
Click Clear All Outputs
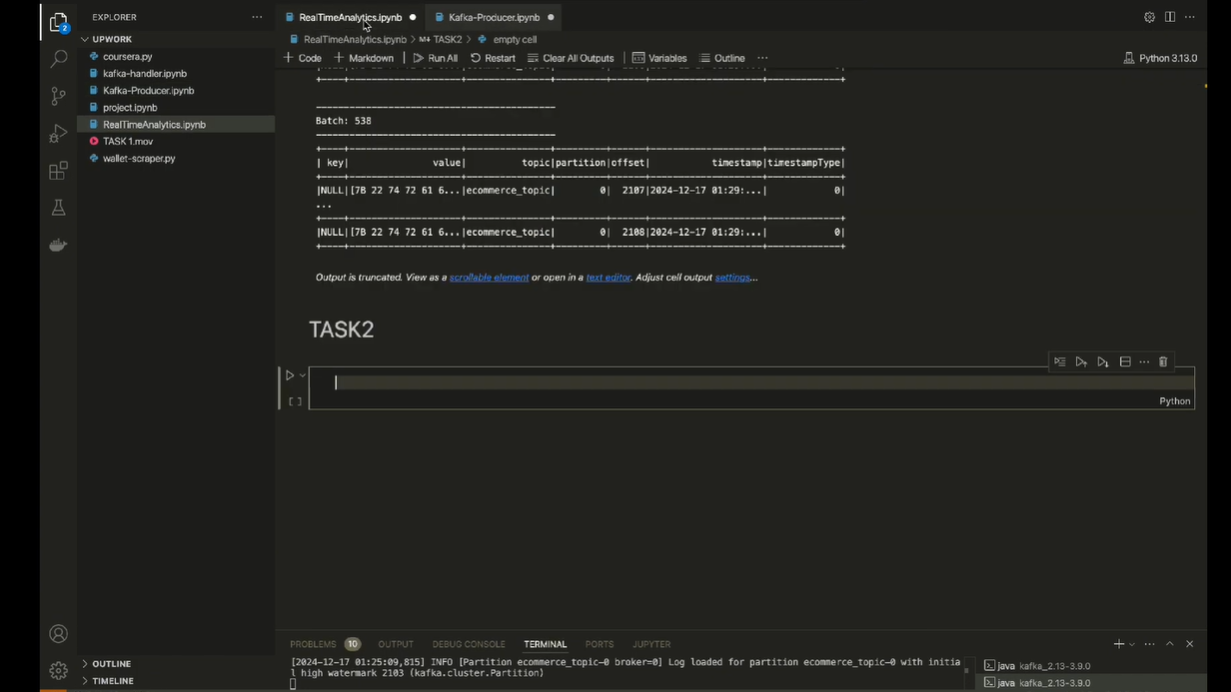pos(571,58)
